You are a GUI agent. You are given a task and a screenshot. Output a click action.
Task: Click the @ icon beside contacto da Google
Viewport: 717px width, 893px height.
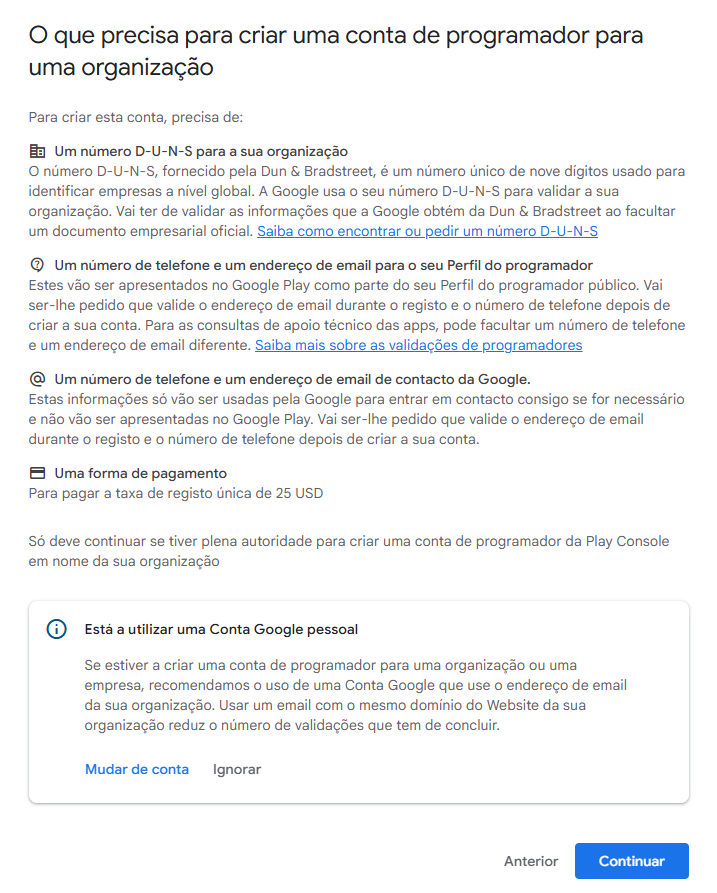tap(37, 379)
